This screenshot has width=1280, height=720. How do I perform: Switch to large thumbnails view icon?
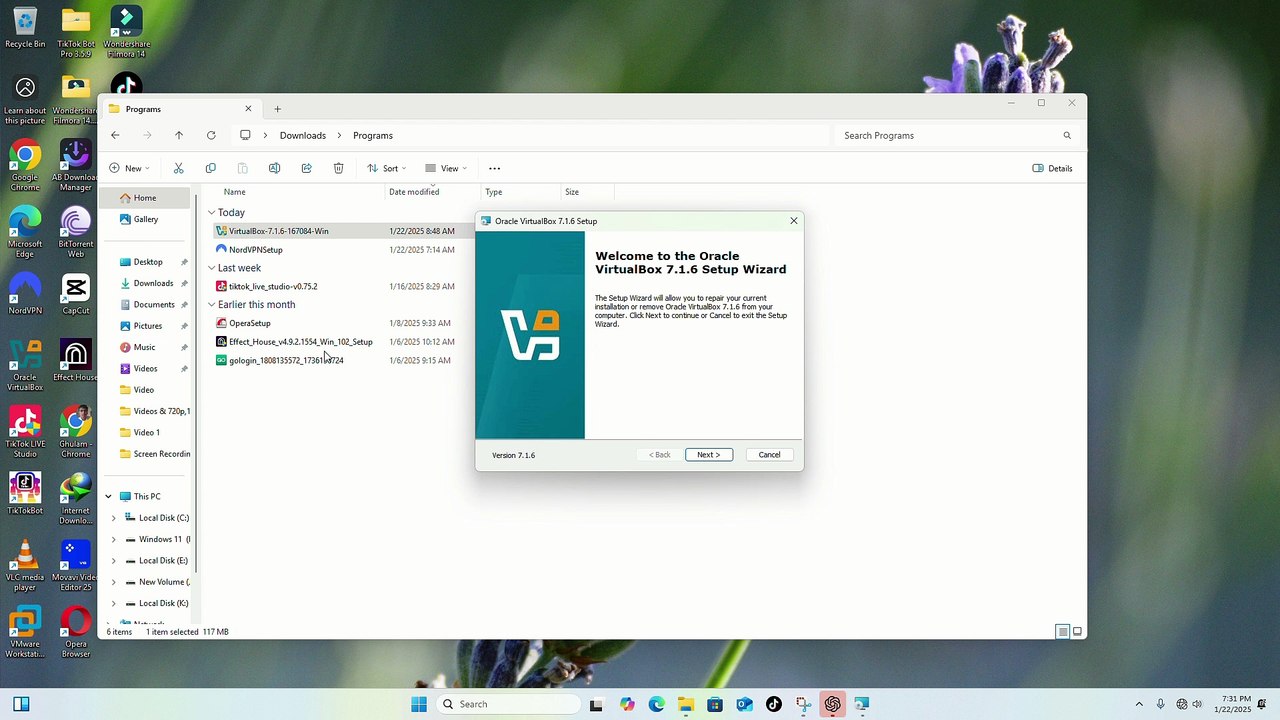1078,632
